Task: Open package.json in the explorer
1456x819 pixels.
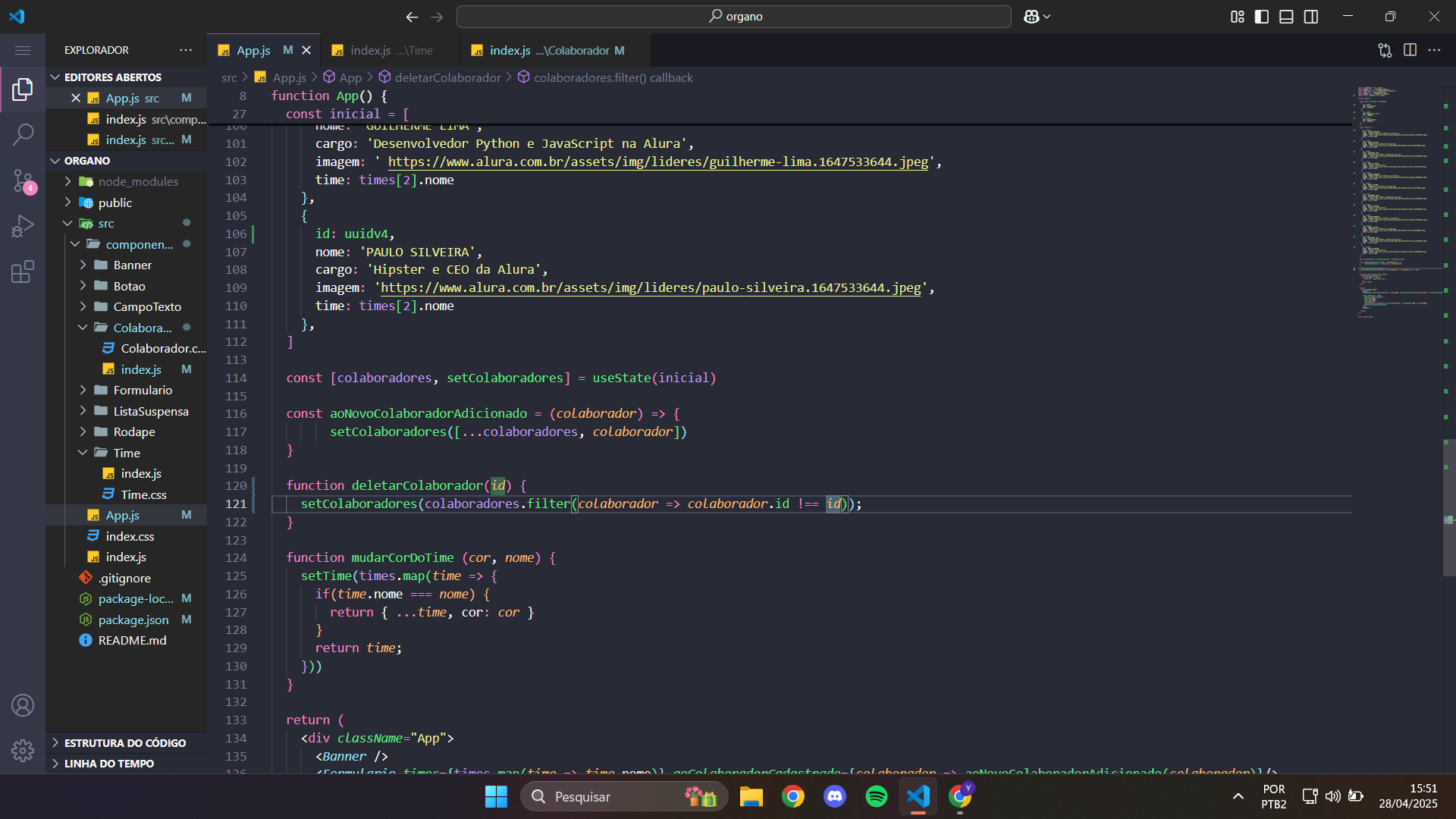Action: click(x=126, y=620)
